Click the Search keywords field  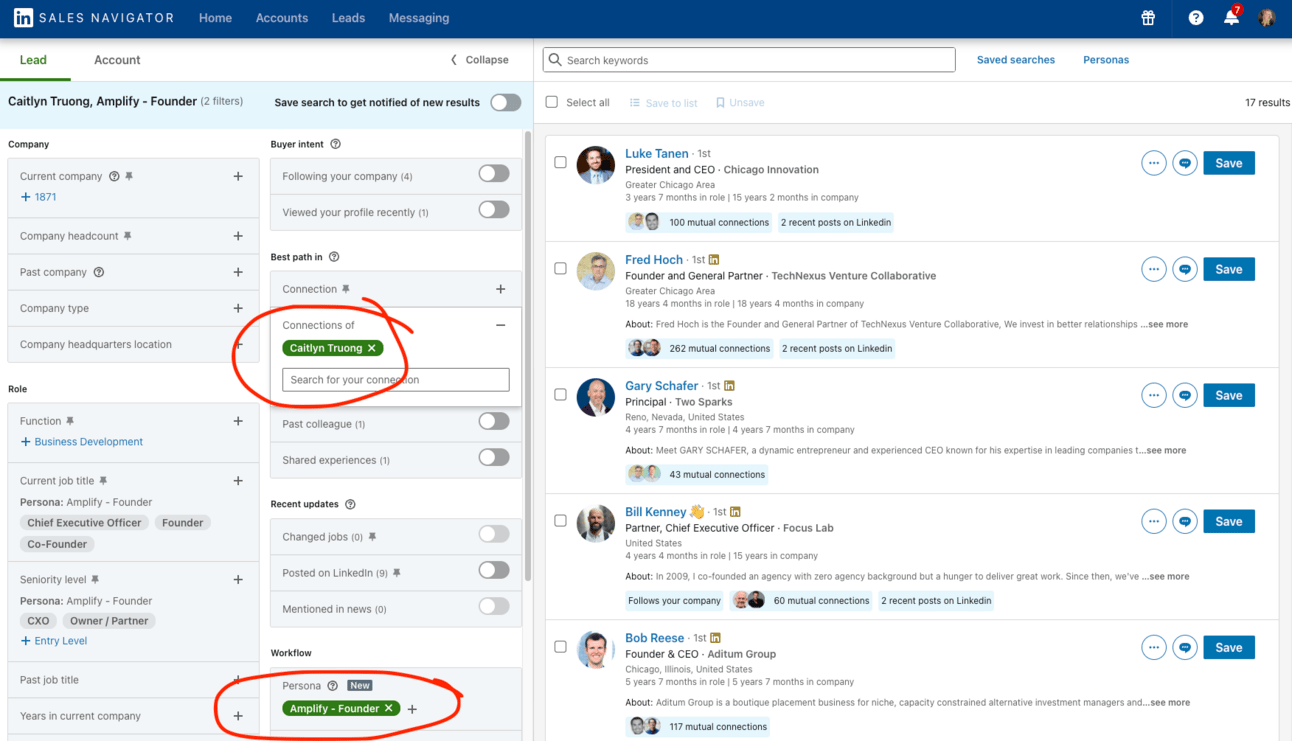click(749, 60)
